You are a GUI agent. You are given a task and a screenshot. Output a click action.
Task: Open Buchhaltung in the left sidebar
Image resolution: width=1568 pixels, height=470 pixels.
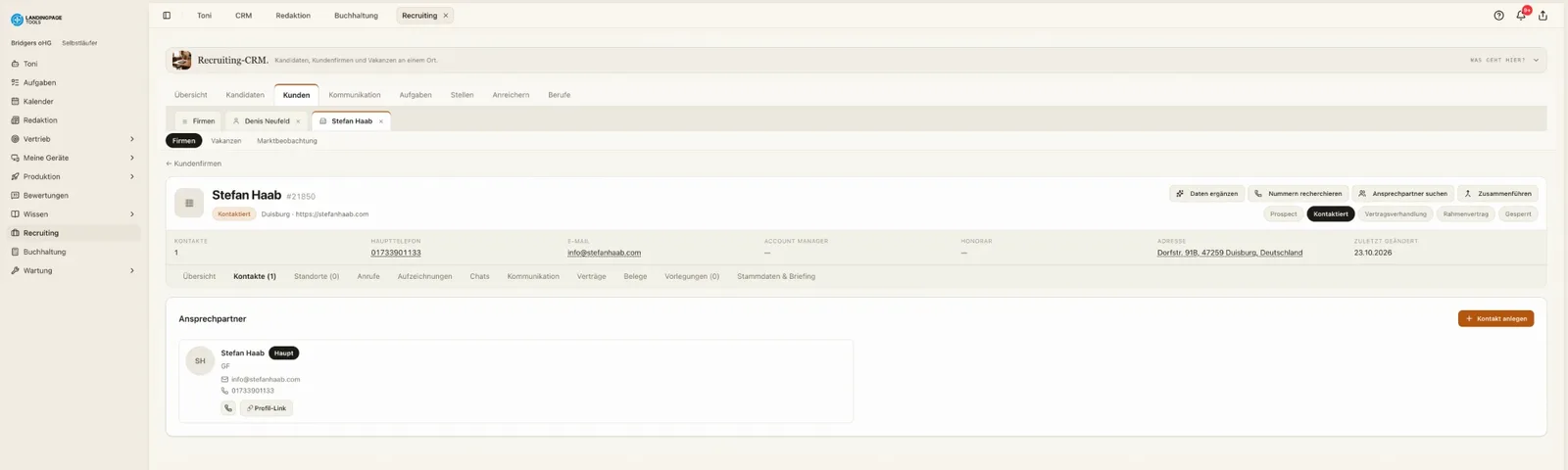pos(73,252)
